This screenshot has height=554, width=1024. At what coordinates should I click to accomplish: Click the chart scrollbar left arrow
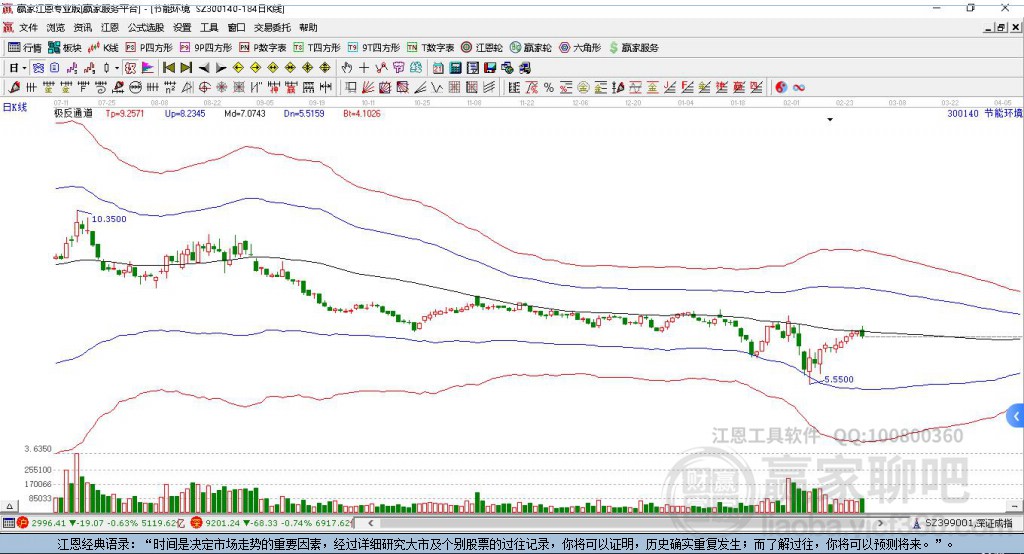(x=371, y=523)
